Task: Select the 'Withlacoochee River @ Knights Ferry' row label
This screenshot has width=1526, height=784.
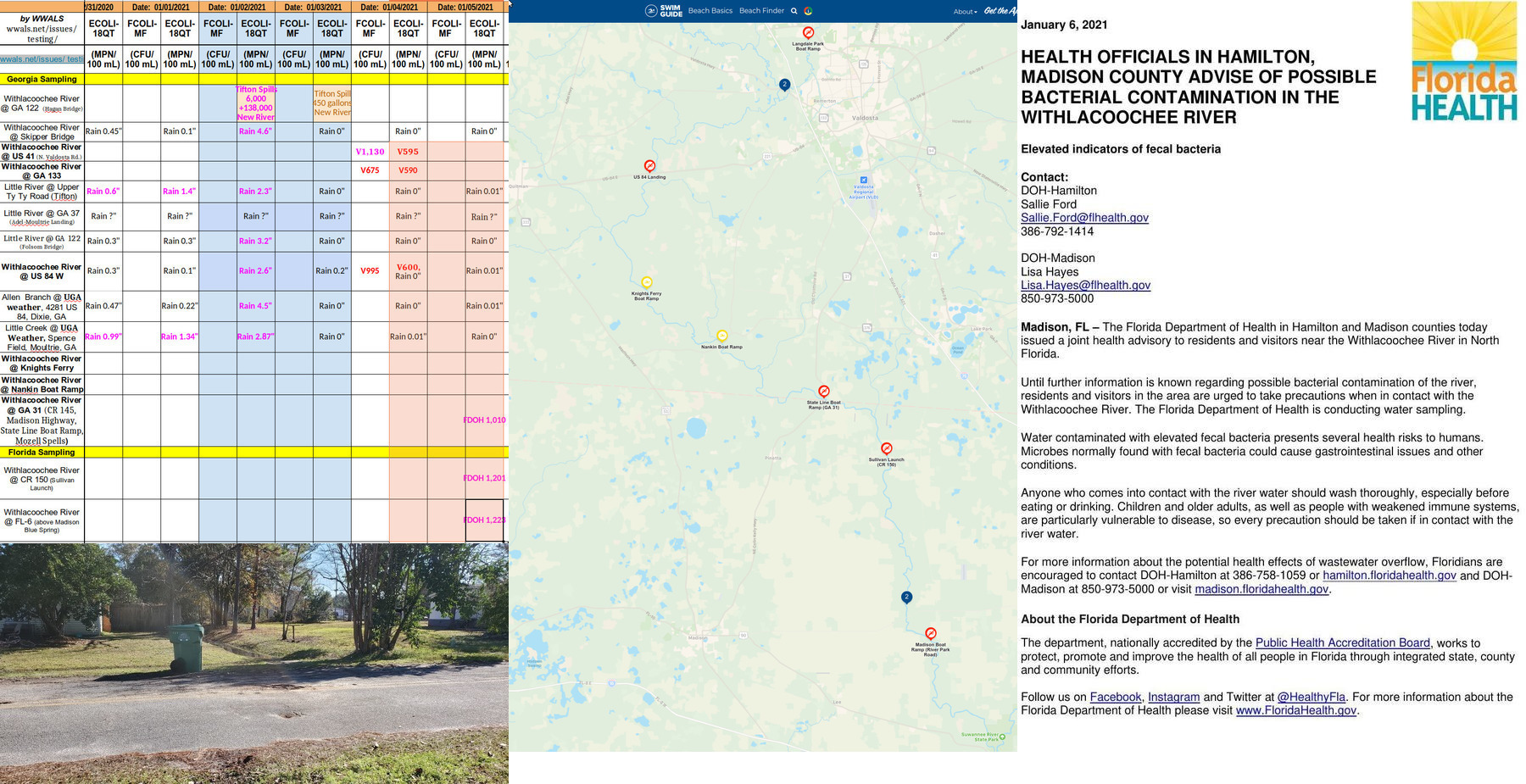Action: (x=42, y=364)
